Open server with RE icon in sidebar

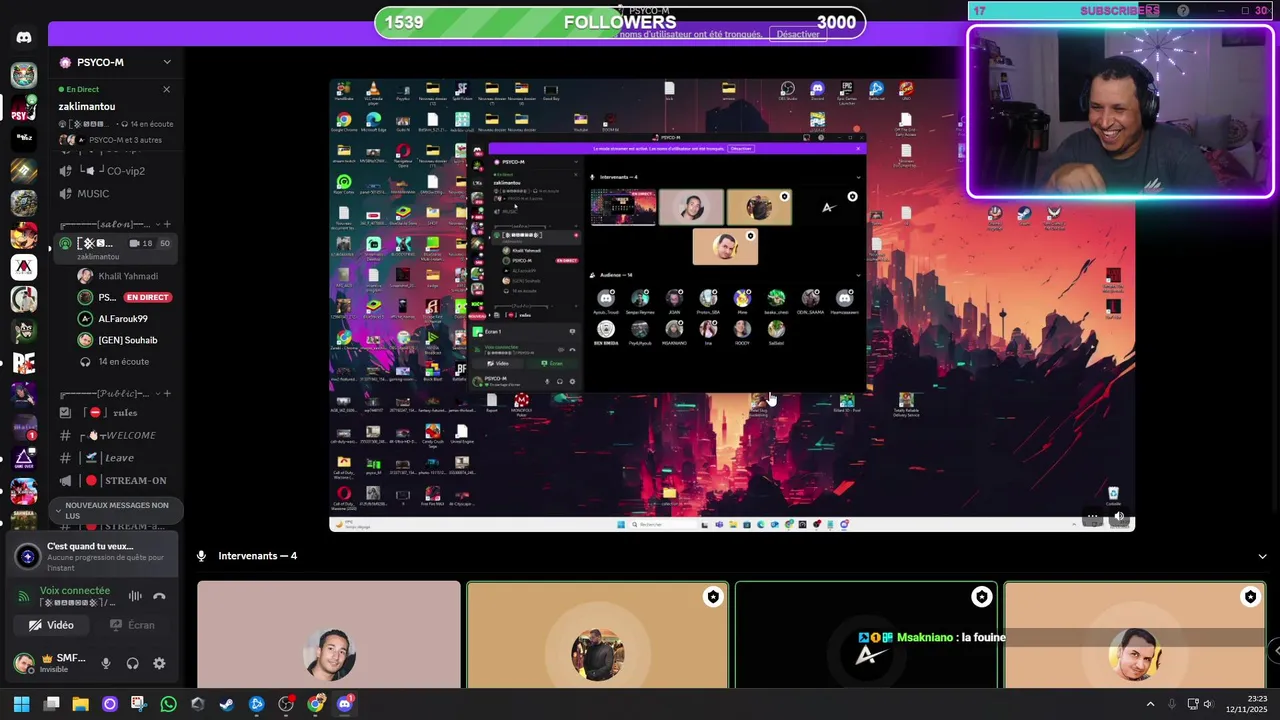[x=24, y=363]
